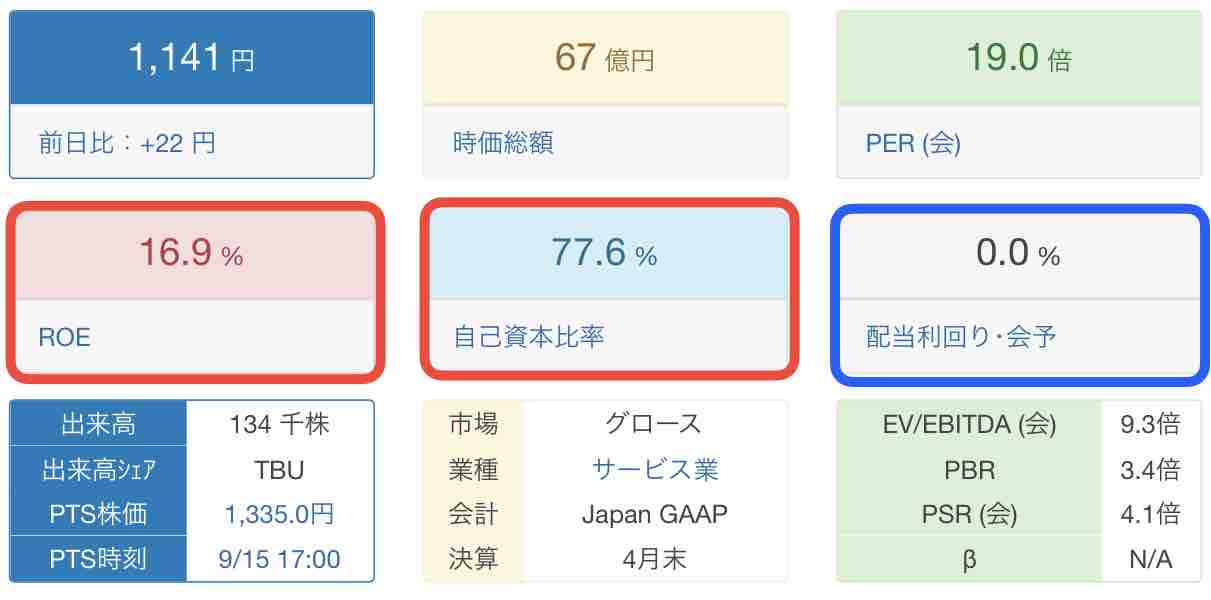Select the 市場 グロース cell
Screen dimensions: 1211x600
click(654, 424)
